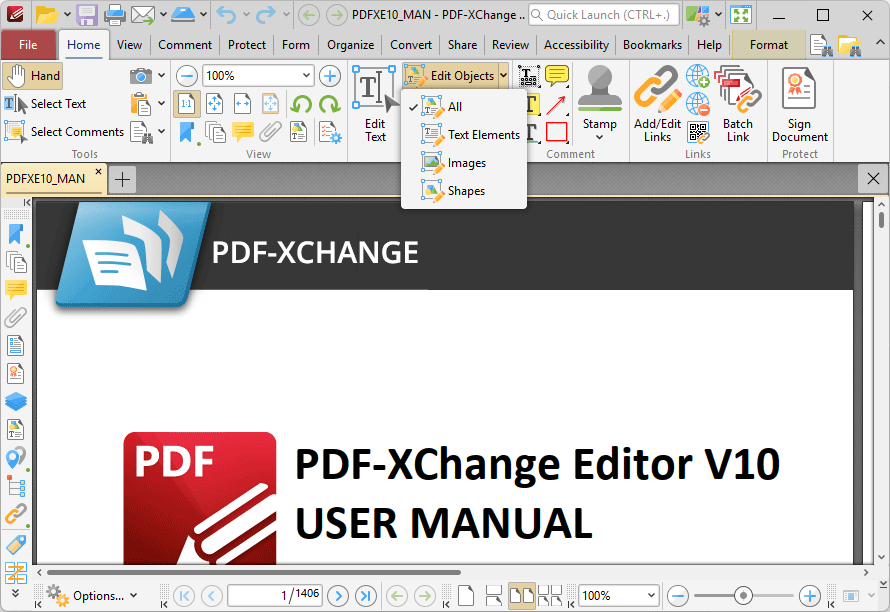This screenshot has width=890, height=612.
Task: Click the Print icon in quick toolbar
Action: (115, 15)
